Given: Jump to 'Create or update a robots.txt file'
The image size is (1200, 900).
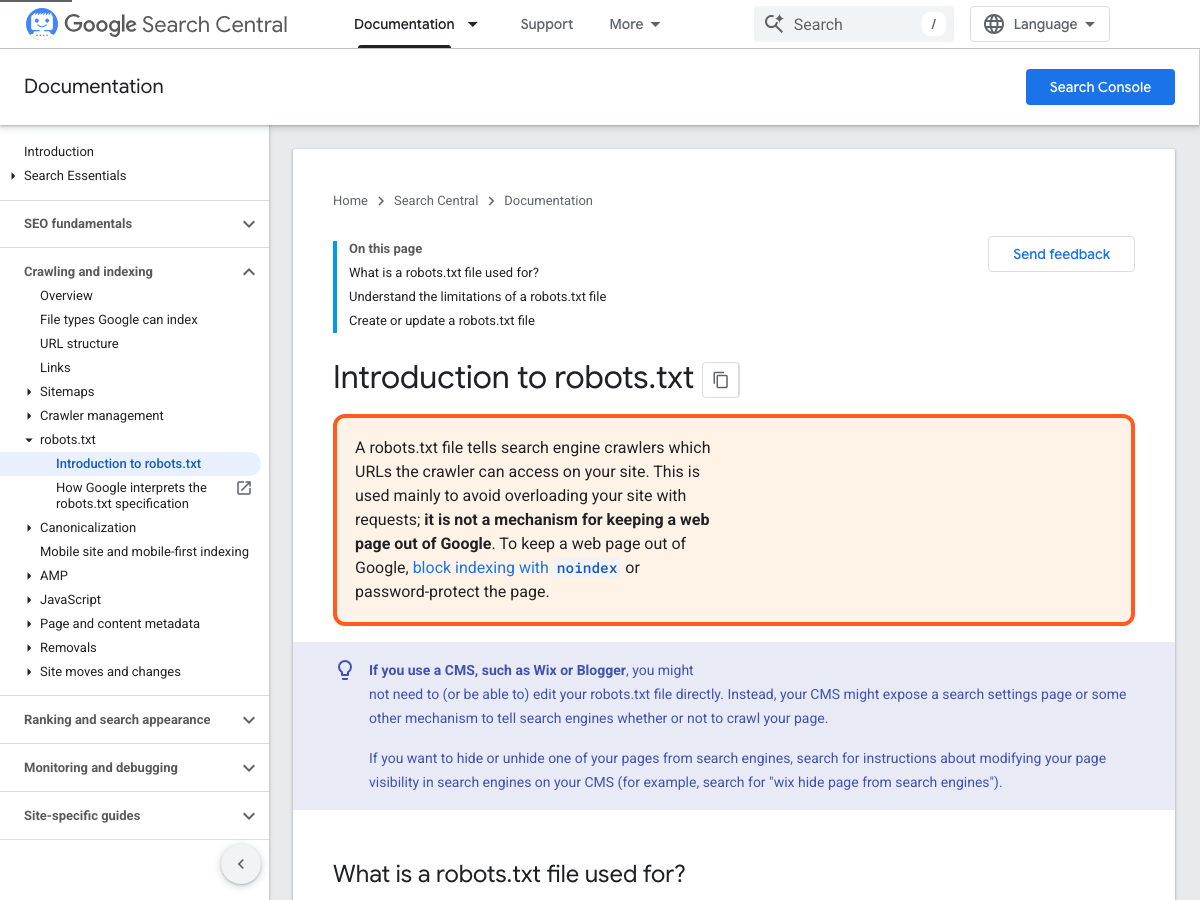Looking at the screenshot, I should coord(442,321).
